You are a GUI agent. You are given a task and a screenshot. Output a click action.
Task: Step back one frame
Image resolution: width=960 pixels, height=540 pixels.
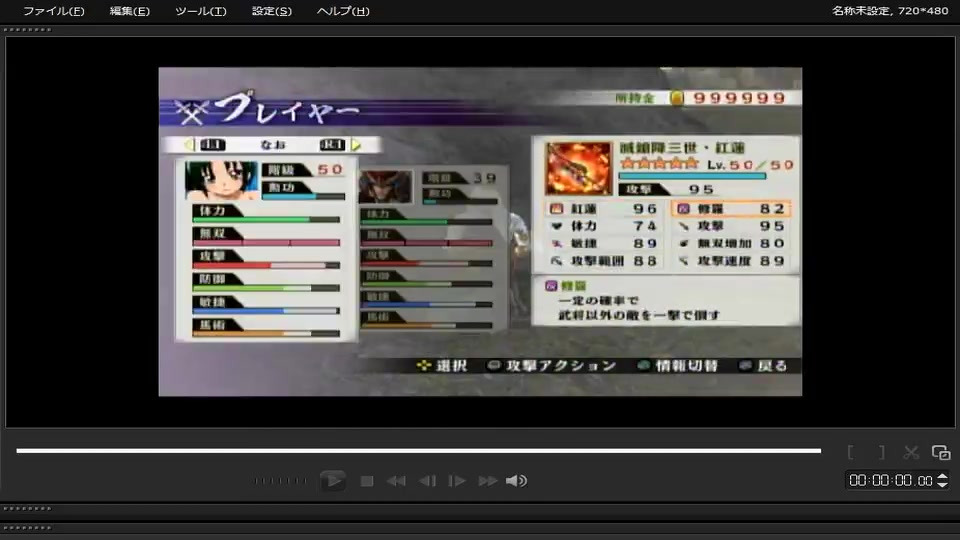427,481
